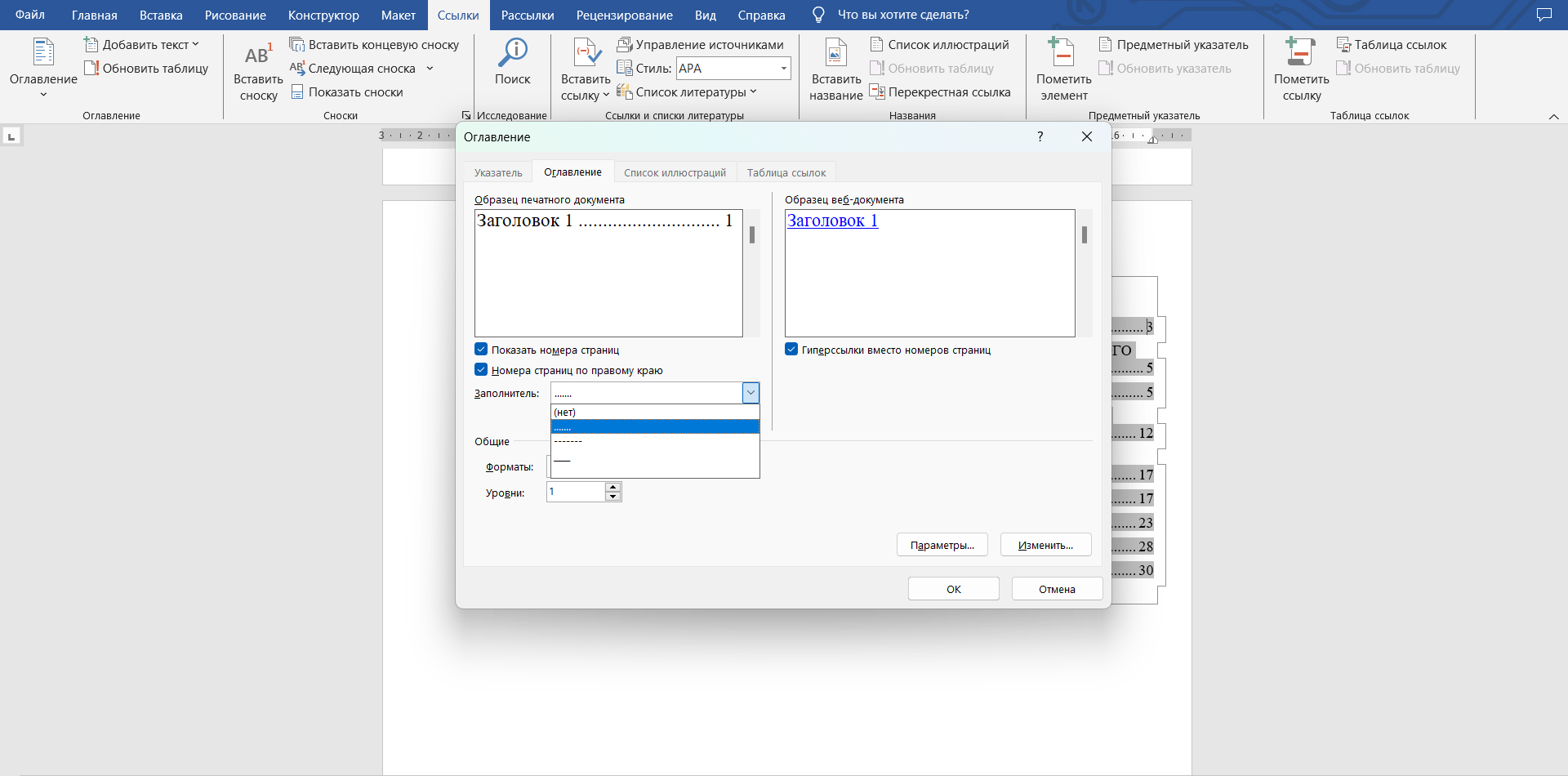Screen dimensions: 1568x776
Task: Click the ruler tab selector icon
Action: tap(11, 136)
